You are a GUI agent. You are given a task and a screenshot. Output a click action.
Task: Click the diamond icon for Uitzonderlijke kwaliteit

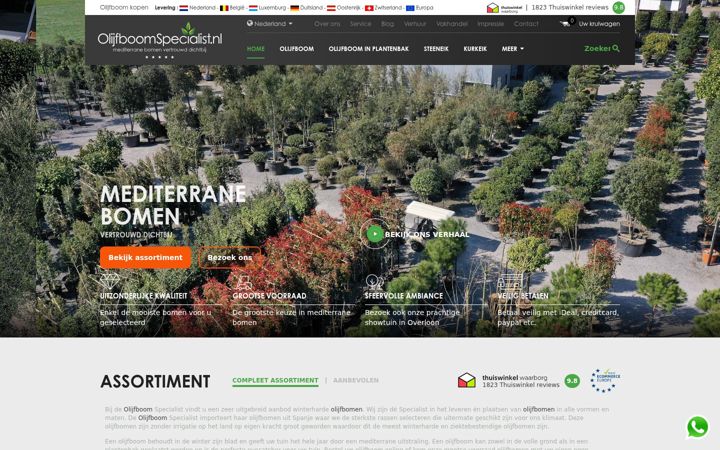pos(109,281)
